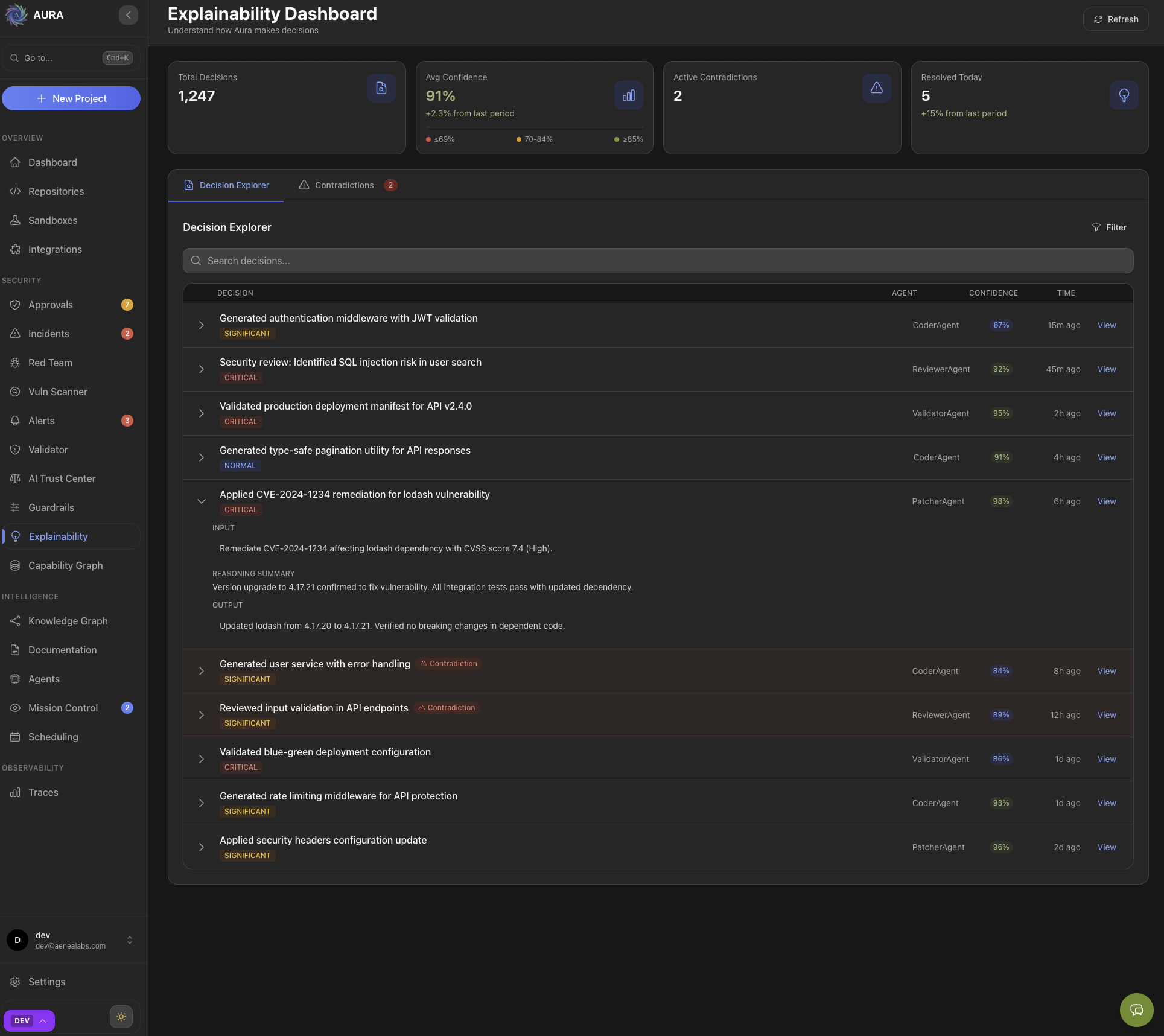The width and height of the screenshot is (1164, 1036).
Task: Click the Contradiction tag on user service
Action: [449, 664]
